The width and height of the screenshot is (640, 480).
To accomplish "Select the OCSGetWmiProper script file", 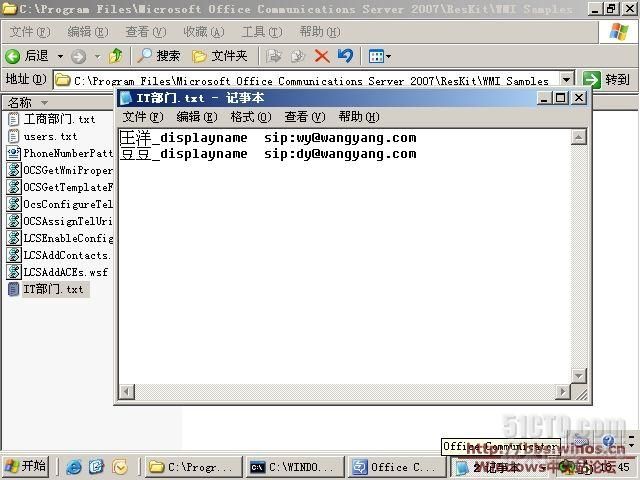I will pyautogui.click(x=60, y=170).
